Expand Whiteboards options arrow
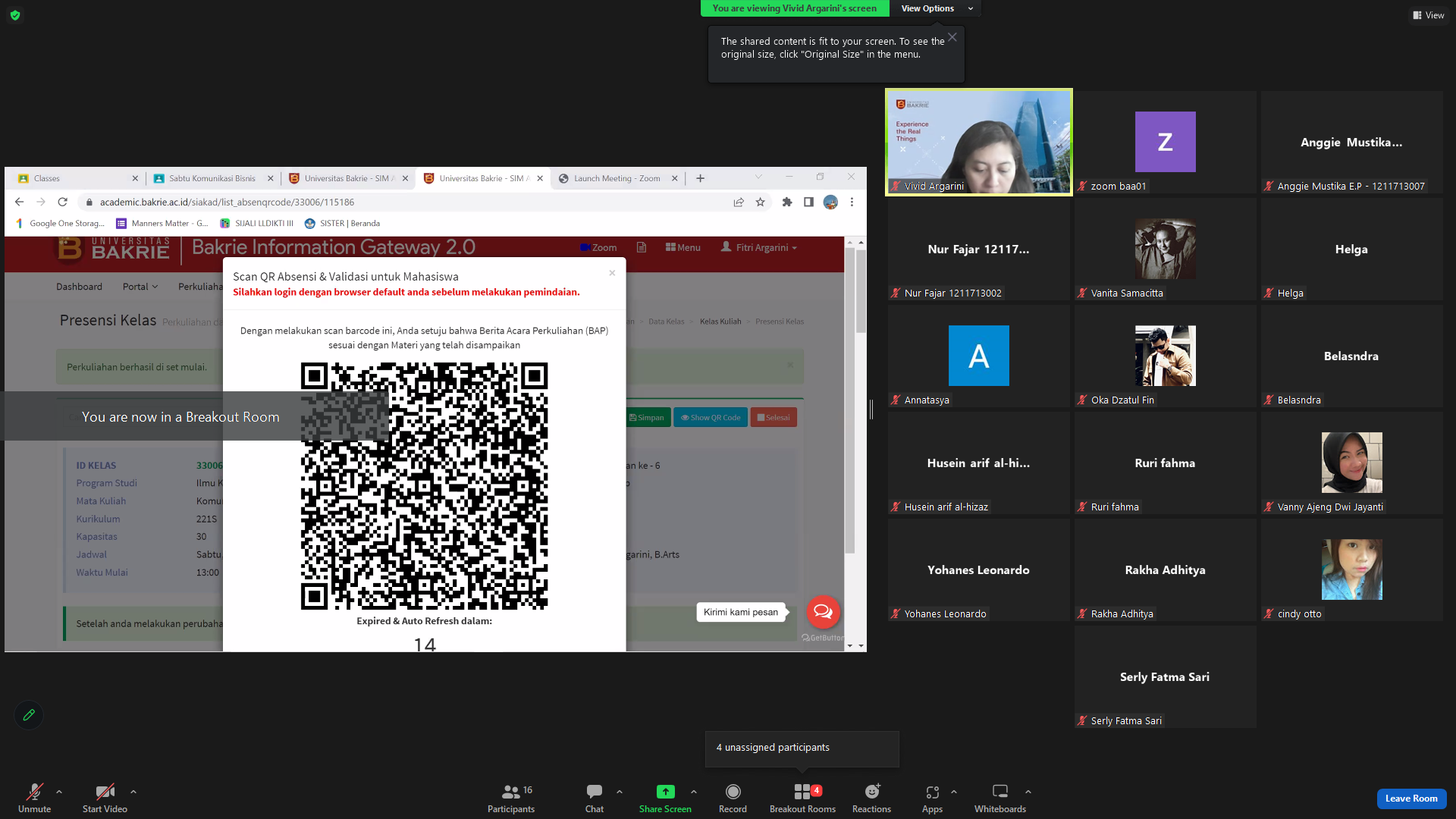The height and width of the screenshot is (819, 1456). [x=1028, y=792]
